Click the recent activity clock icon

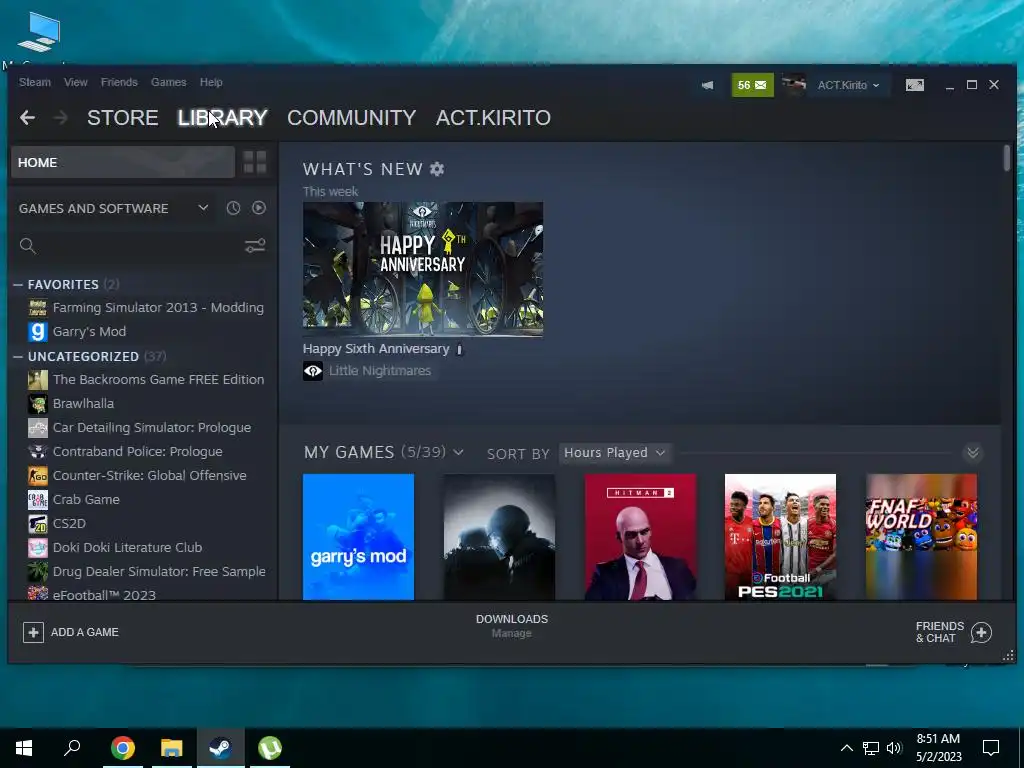pos(233,208)
